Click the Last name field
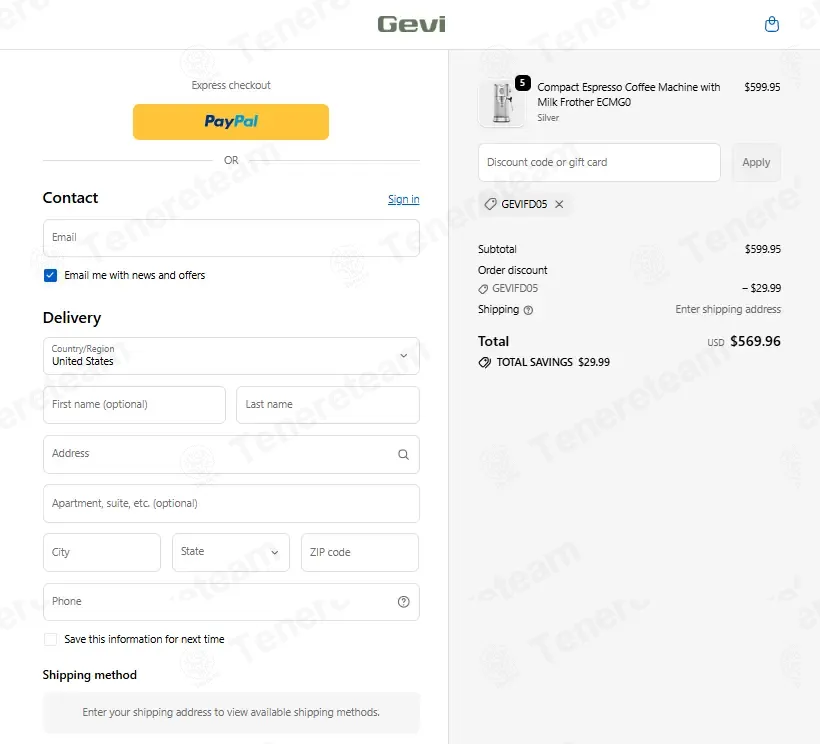The image size is (820, 744). [328, 405]
